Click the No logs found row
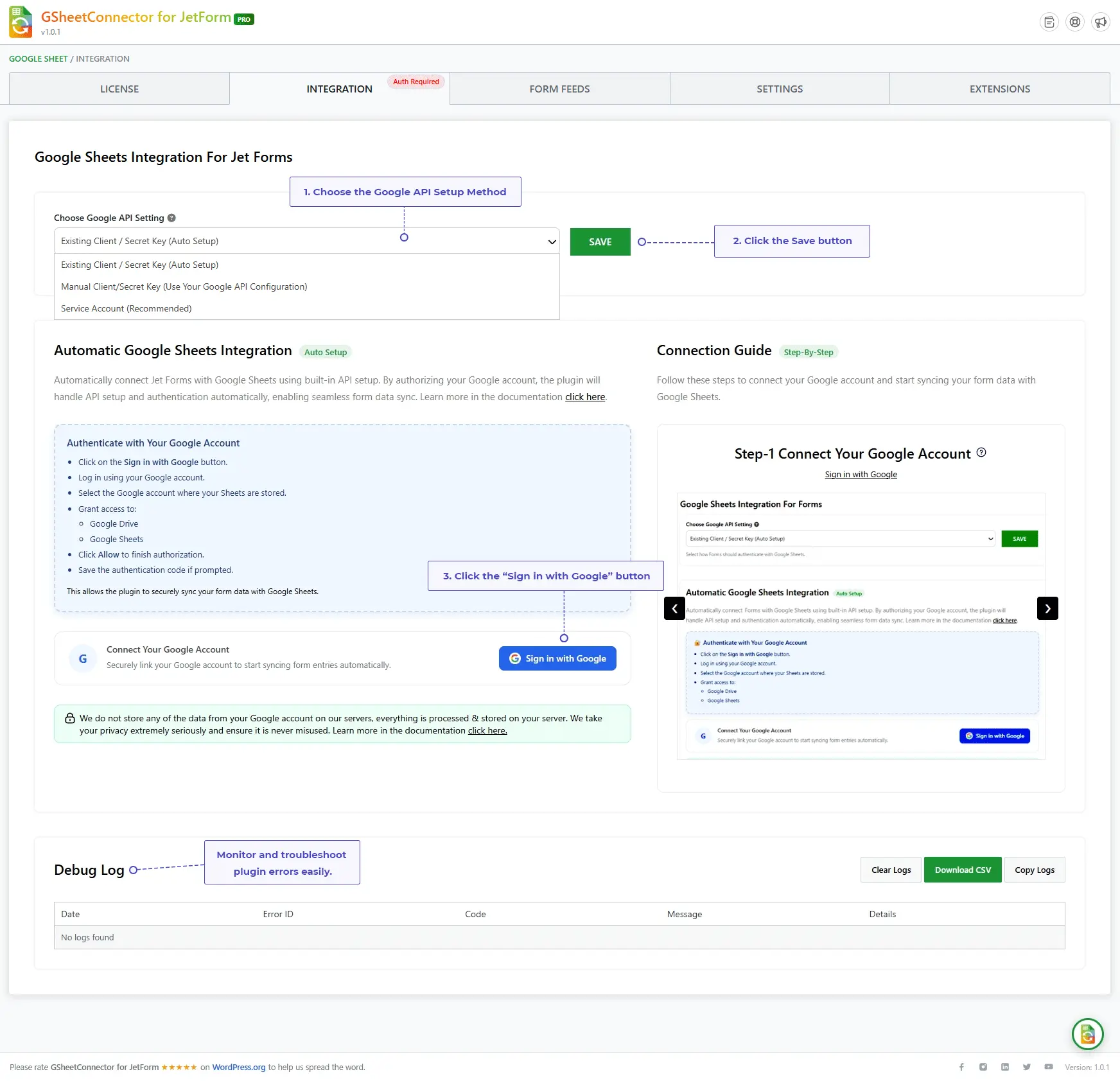 point(559,937)
